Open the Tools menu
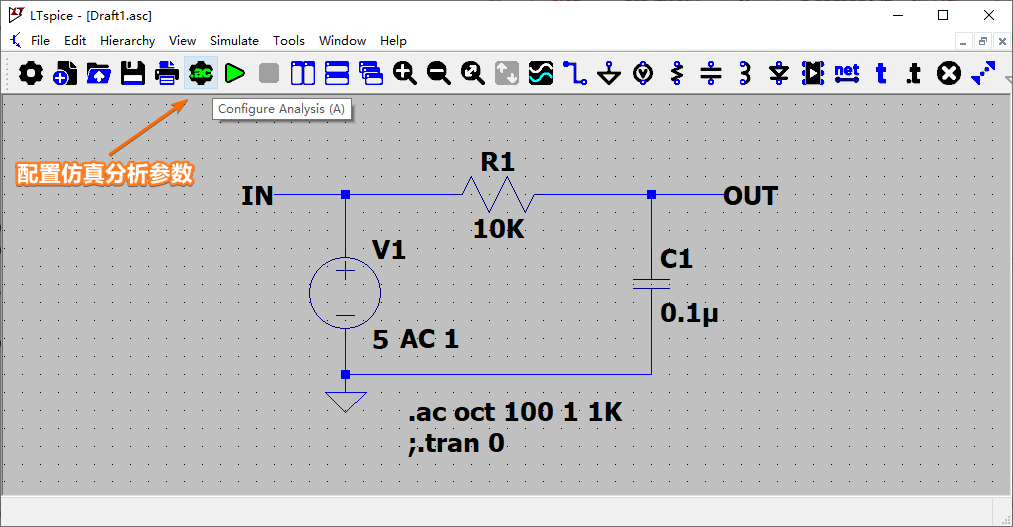 tap(288, 41)
